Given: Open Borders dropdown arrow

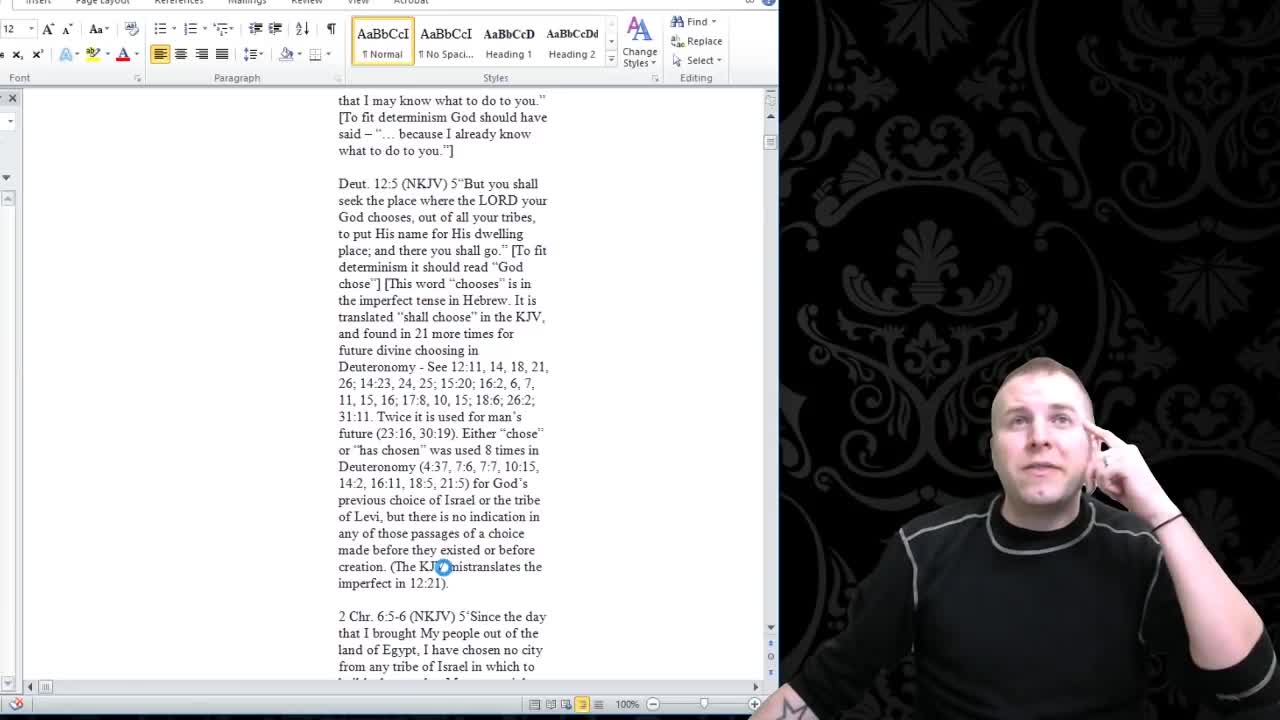Looking at the screenshot, I should pos(328,54).
